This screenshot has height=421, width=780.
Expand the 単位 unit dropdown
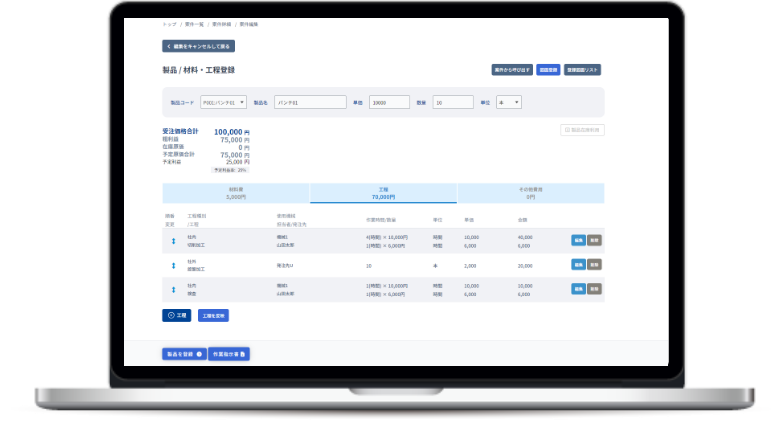[x=509, y=102]
